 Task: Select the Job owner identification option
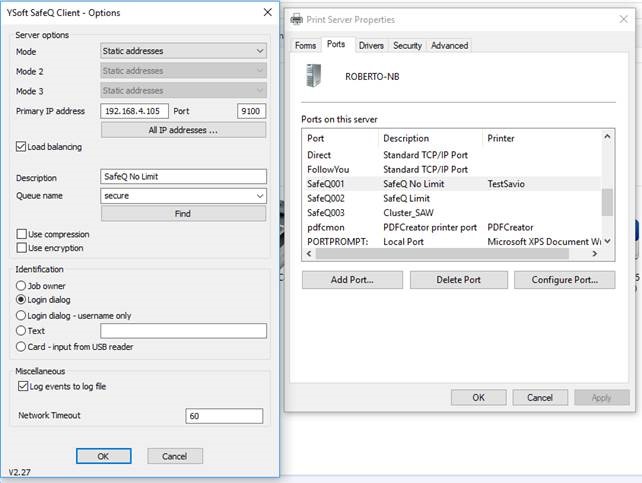[20, 285]
